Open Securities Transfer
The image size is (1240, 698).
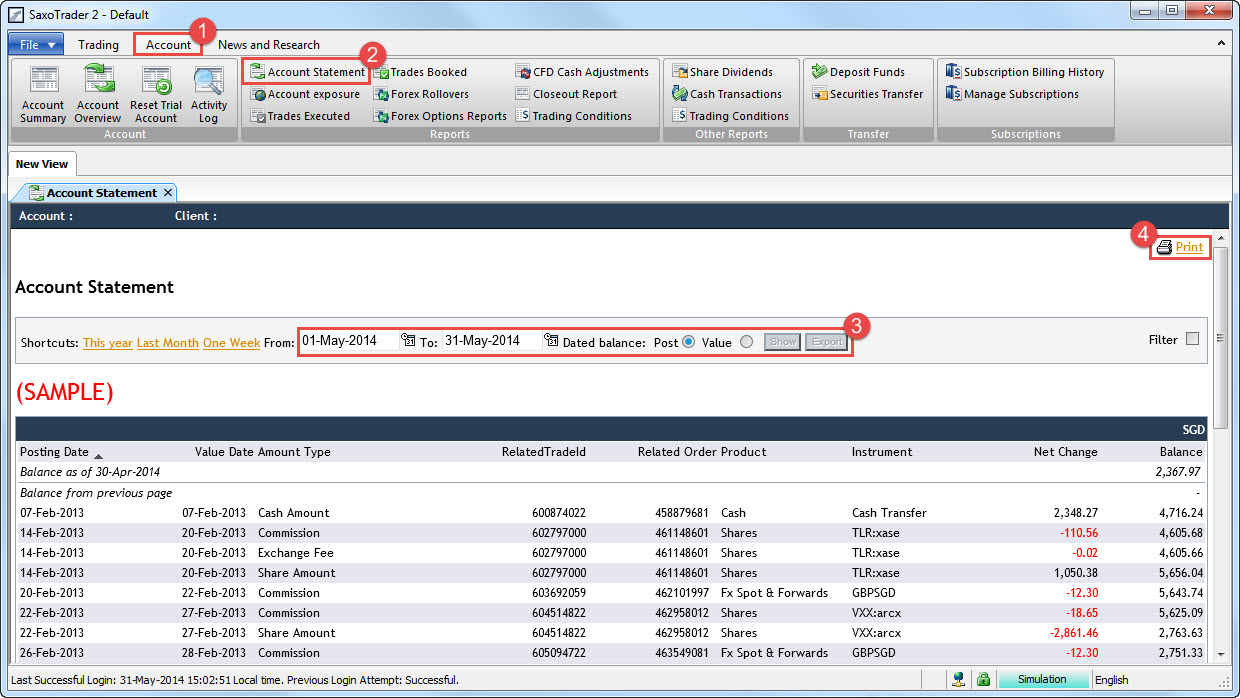(867, 94)
